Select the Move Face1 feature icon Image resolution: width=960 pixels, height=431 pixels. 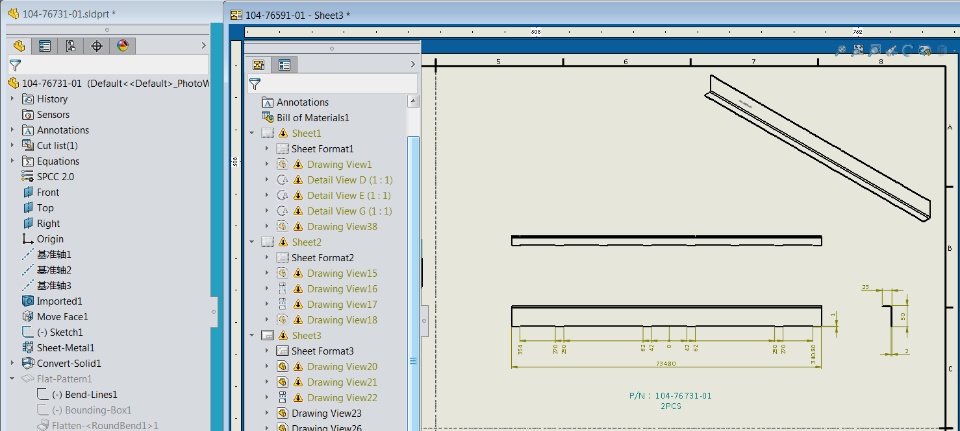[28, 317]
